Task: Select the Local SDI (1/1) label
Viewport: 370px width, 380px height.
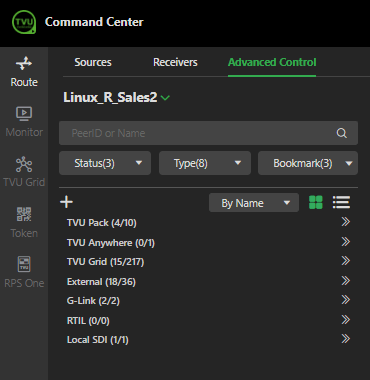Action: coord(98,340)
